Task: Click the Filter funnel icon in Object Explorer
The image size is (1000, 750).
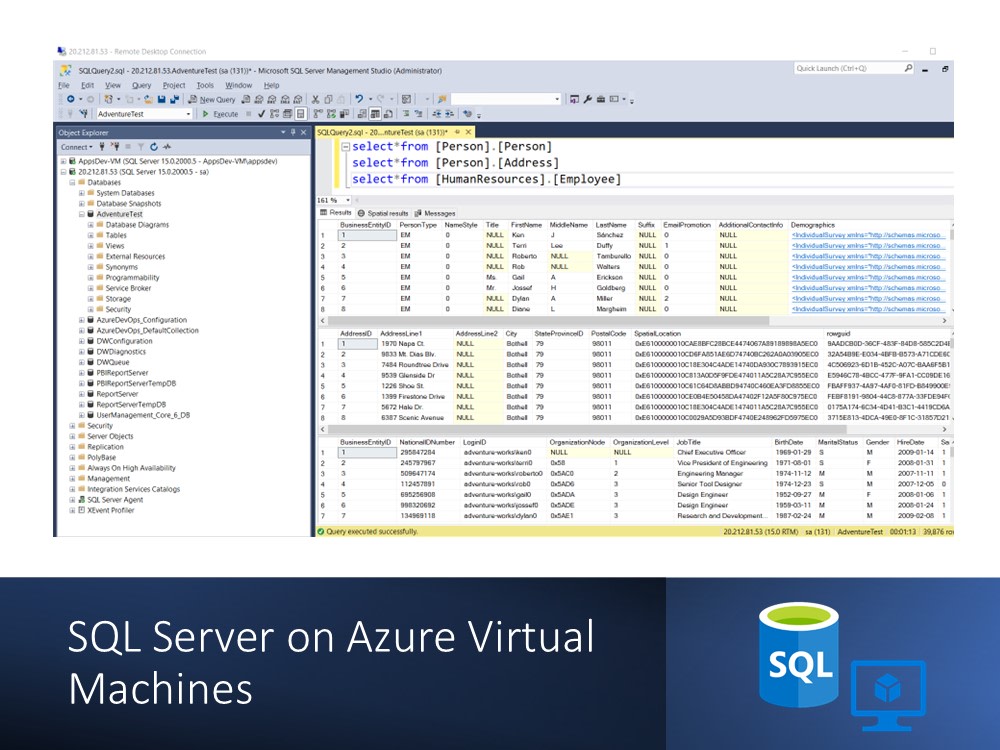Action: tap(140, 147)
